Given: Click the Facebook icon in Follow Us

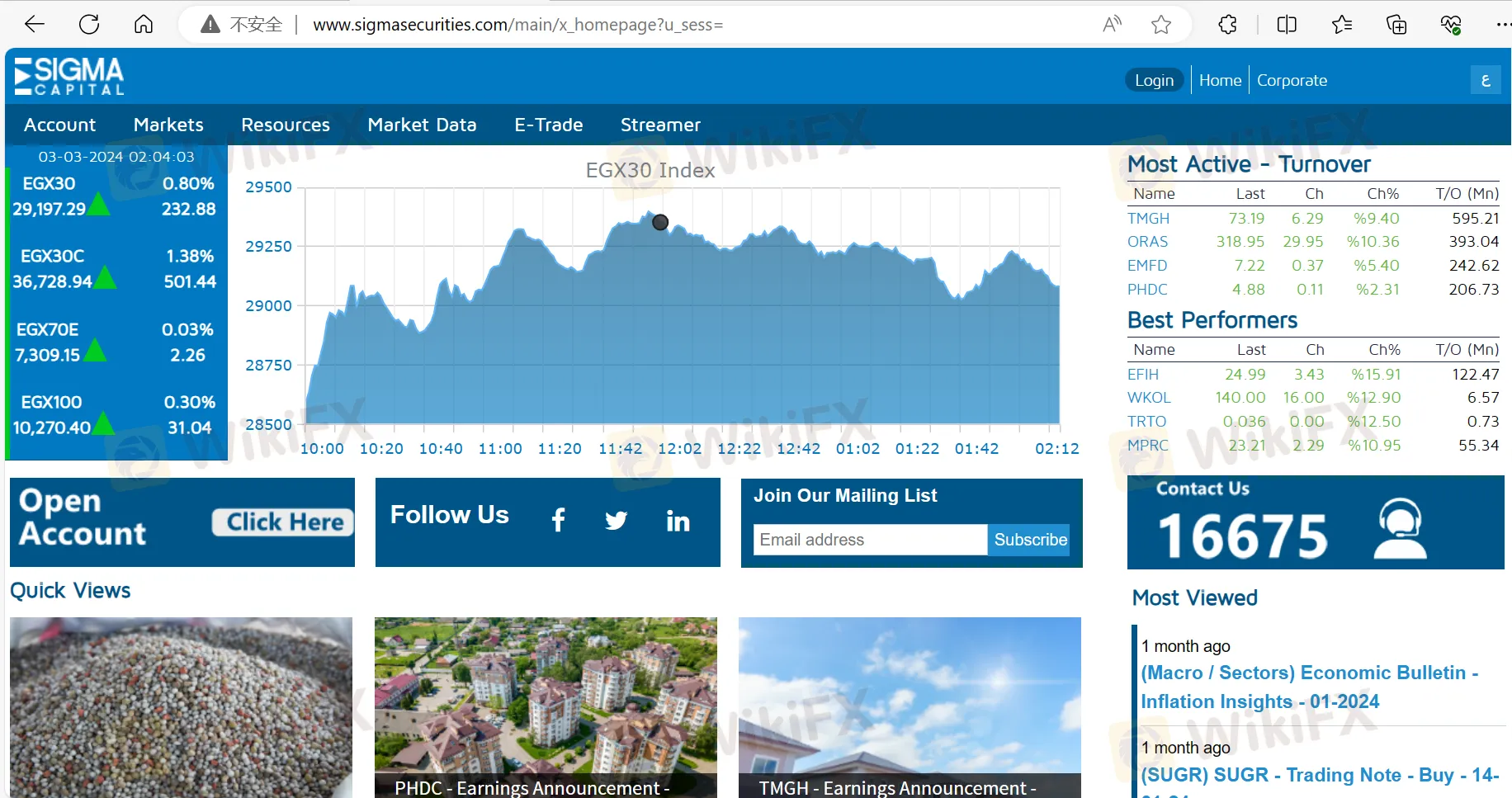Looking at the screenshot, I should (559, 521).
